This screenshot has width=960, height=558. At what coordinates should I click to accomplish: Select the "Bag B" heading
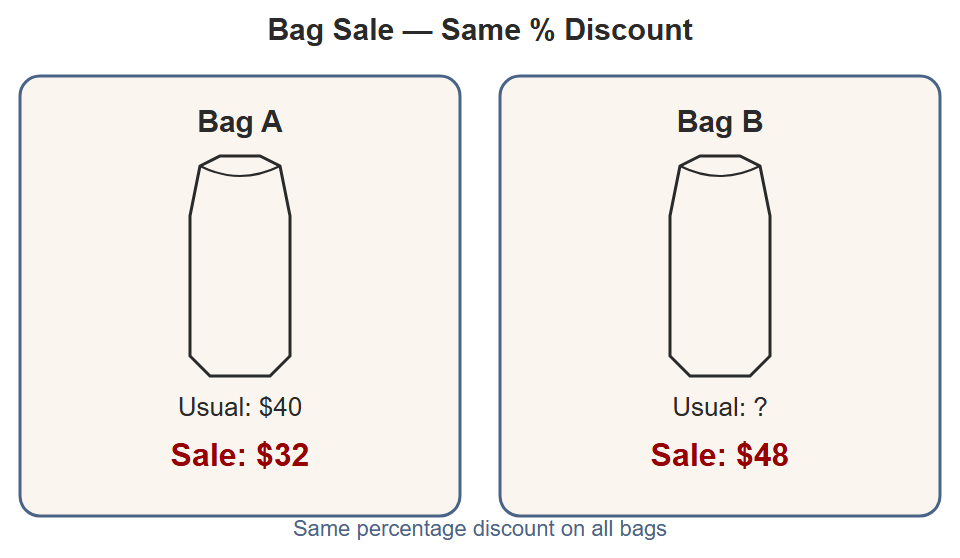coord(720,121)
